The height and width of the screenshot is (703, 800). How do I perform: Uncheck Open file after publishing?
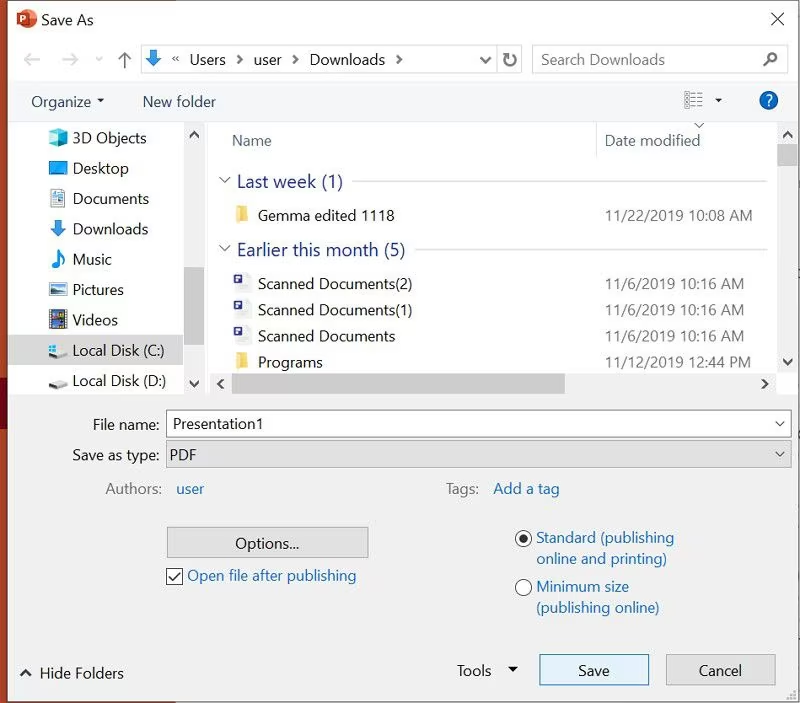pyautogui.click(x=175, y=576)
